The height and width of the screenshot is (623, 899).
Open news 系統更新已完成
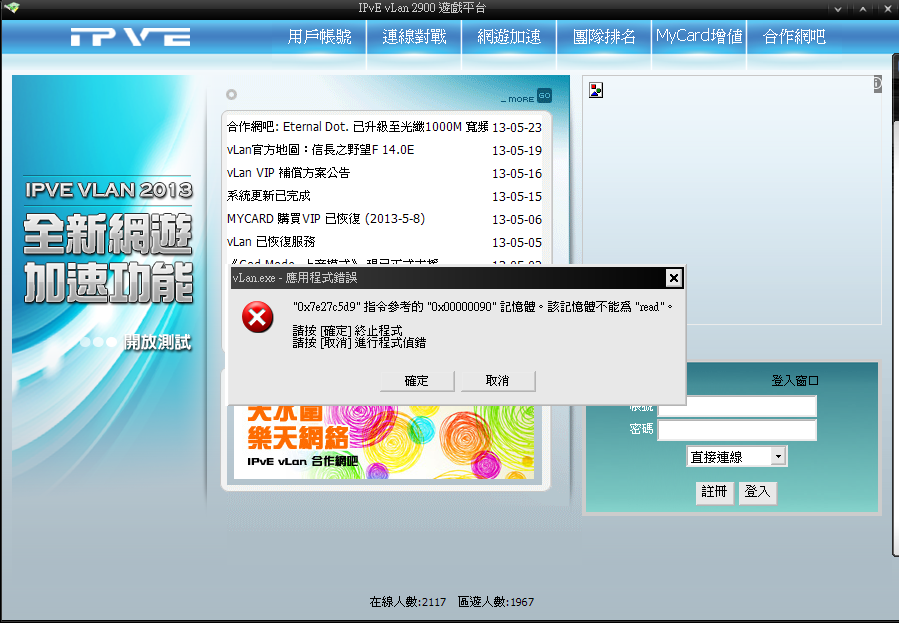268,195
